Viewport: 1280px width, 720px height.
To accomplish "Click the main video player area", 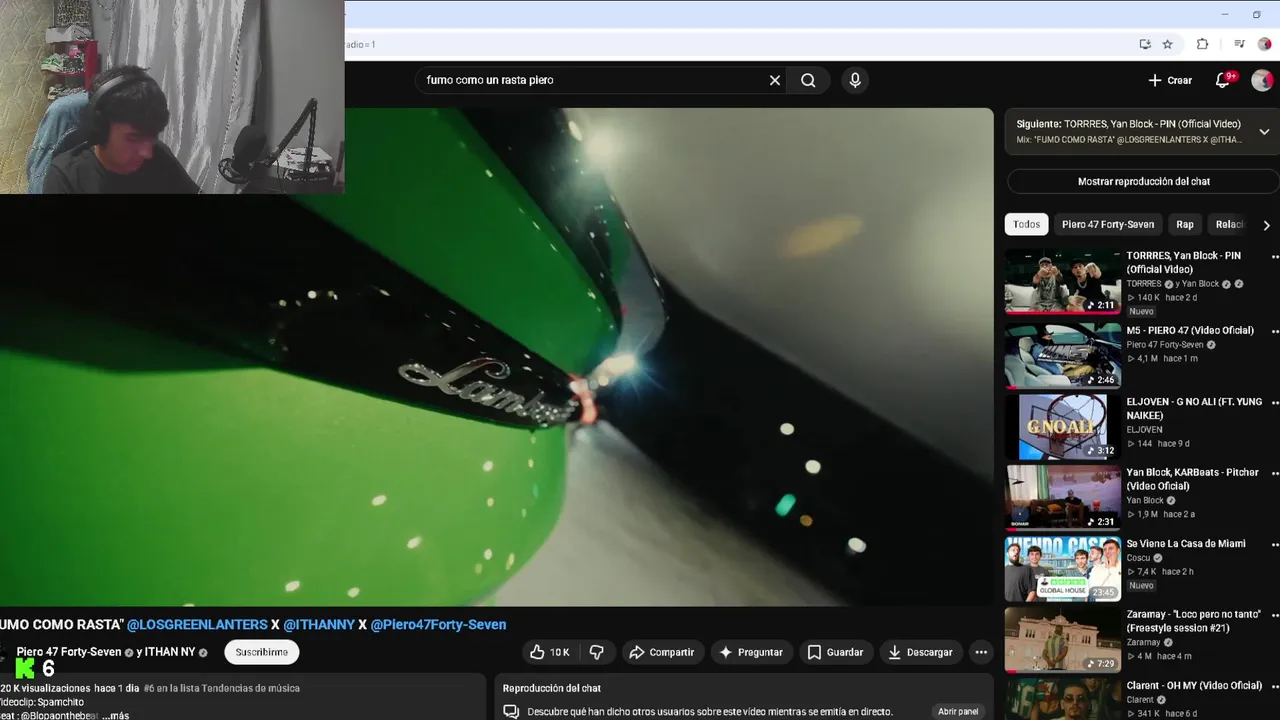I will [497, 357].
